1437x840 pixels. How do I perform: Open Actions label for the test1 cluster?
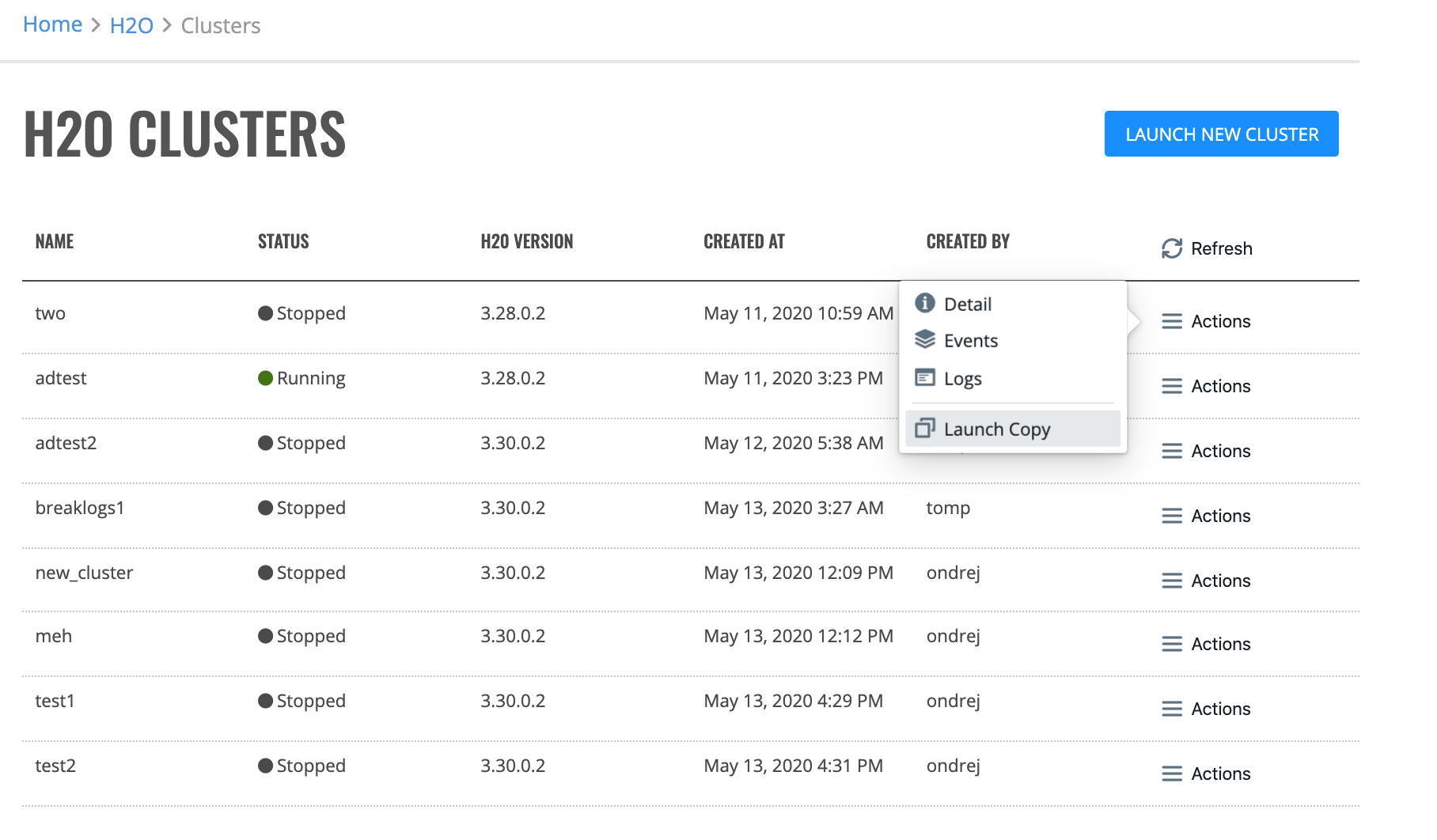1221,709
